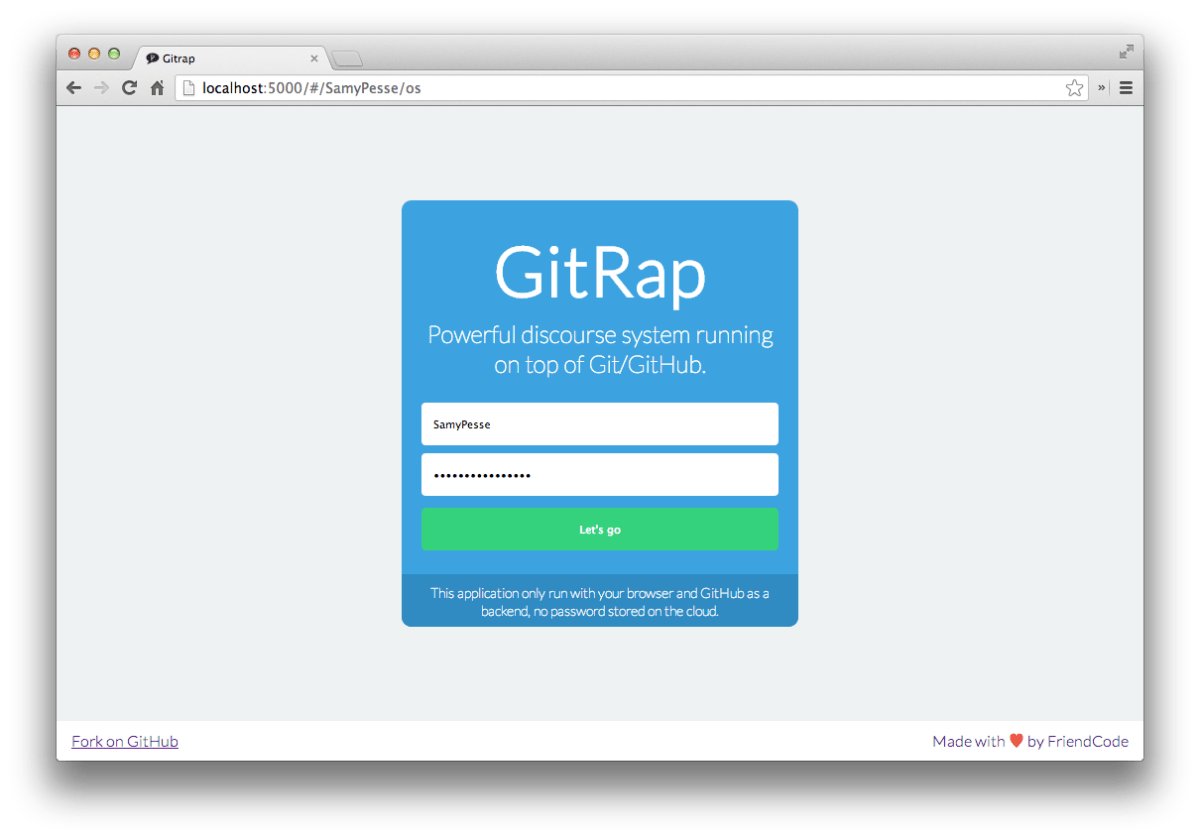The width and height of the screenshot is (1200, 839).
Task: Click the page icon in the address bar
Action: coord(188,88)
